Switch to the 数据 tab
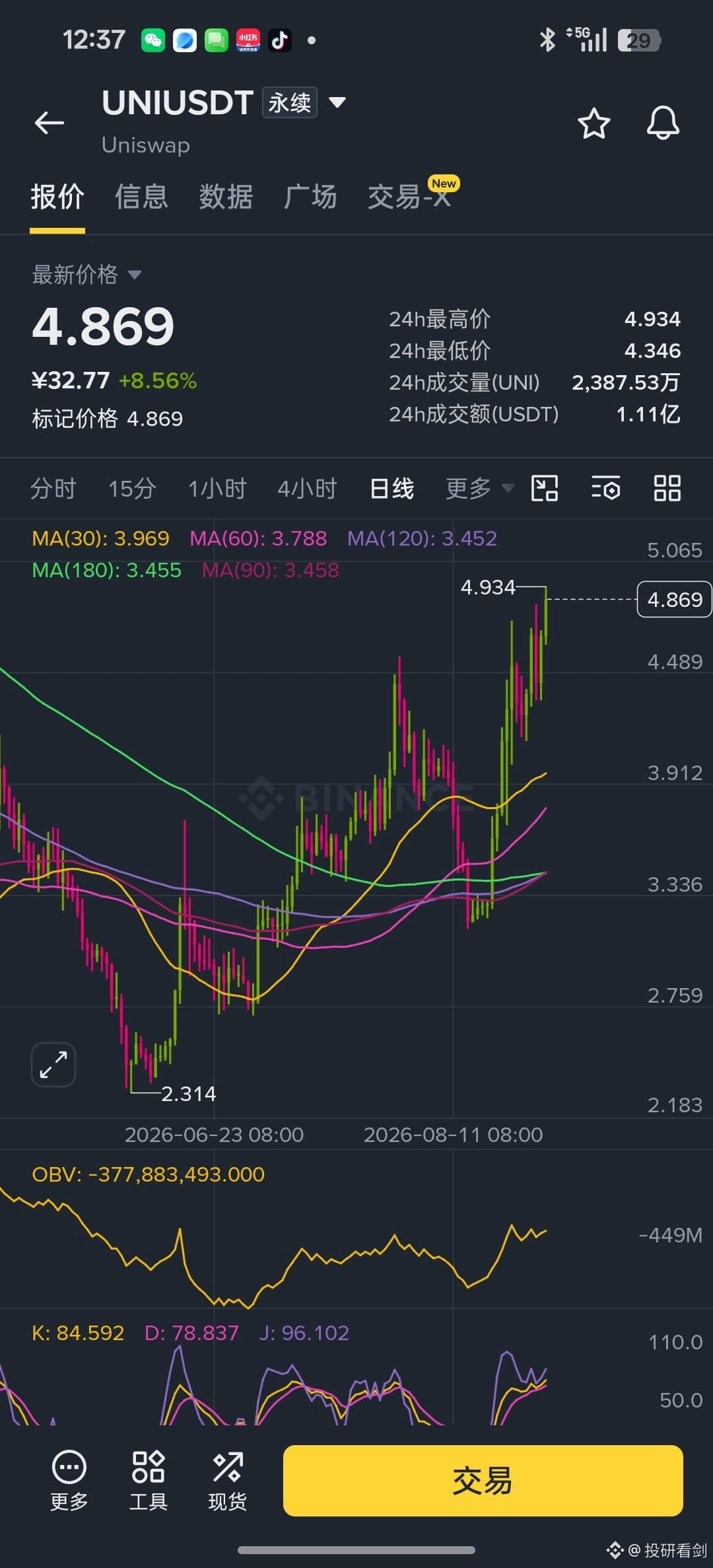 coord(226,197)
